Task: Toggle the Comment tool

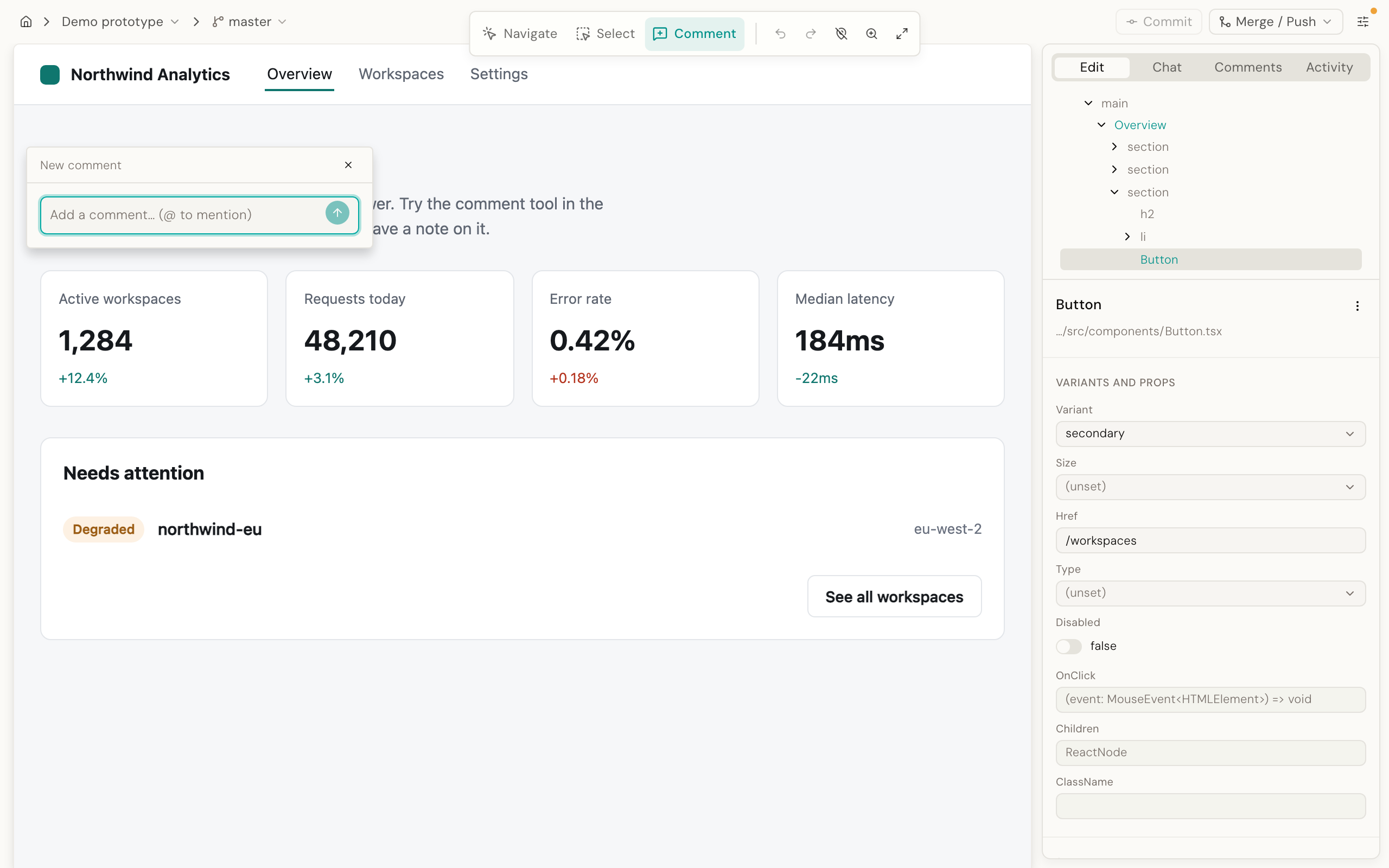Action: point(694,34)
